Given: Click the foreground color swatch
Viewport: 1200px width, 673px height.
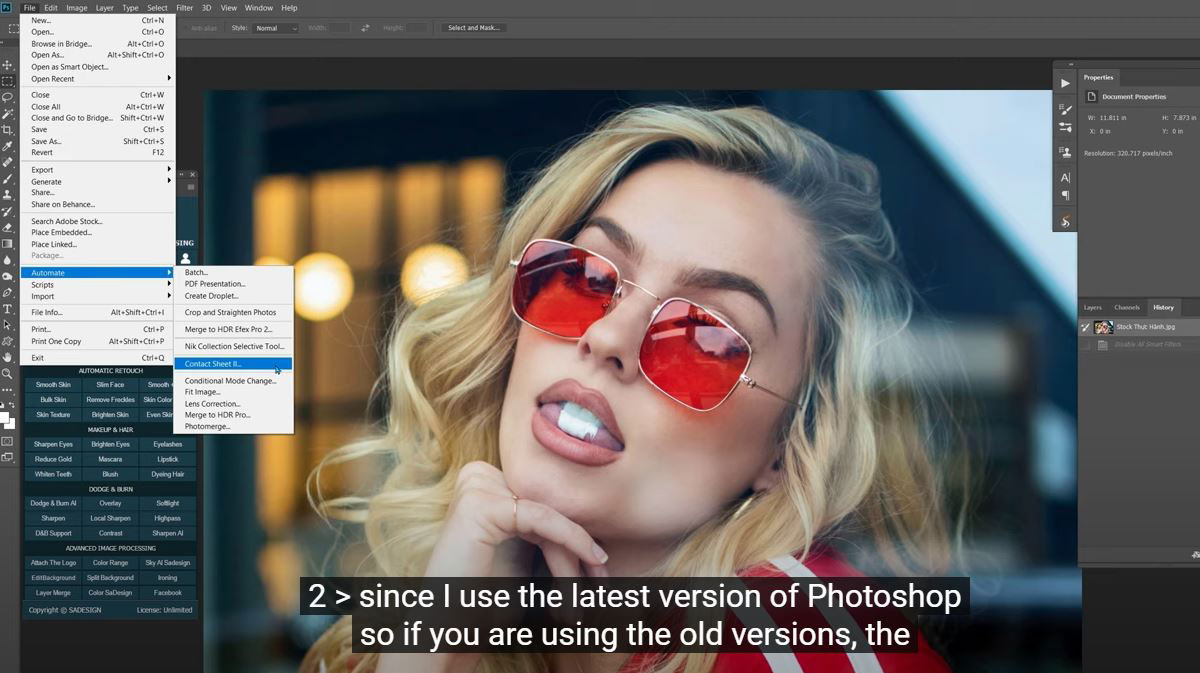Looking at the screenshot, I should 5,416.
